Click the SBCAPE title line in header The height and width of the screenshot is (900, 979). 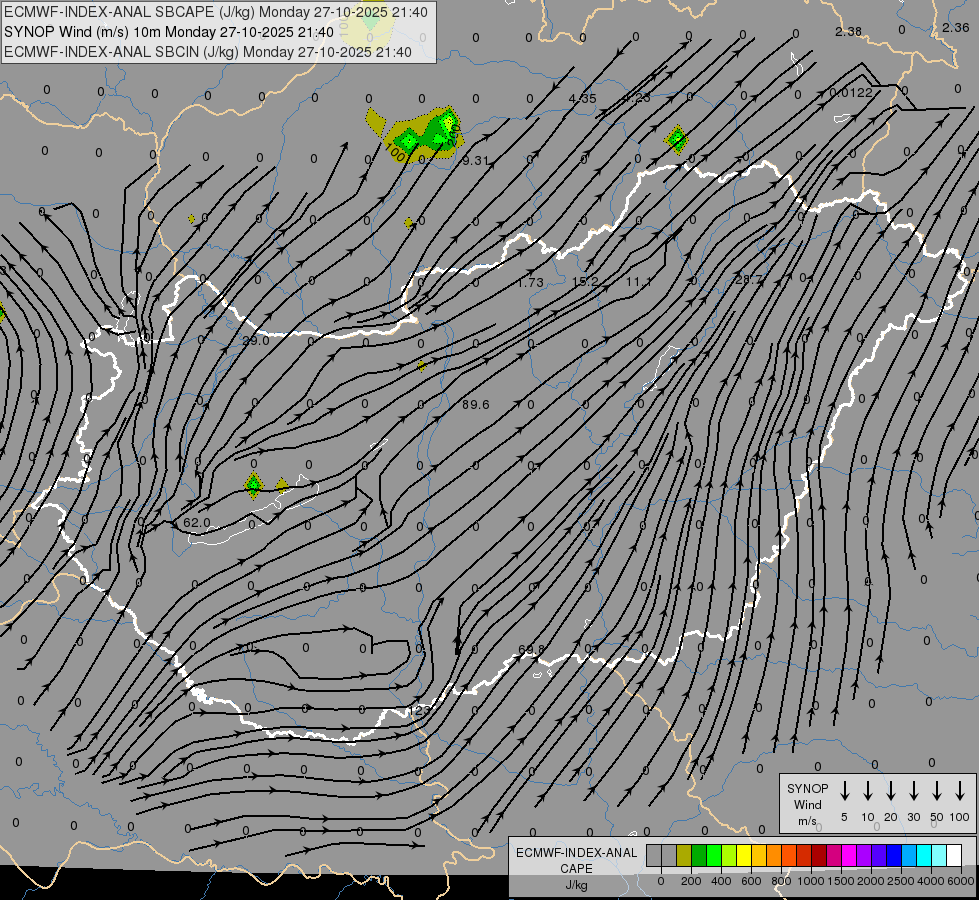click(x=216, y=12)
